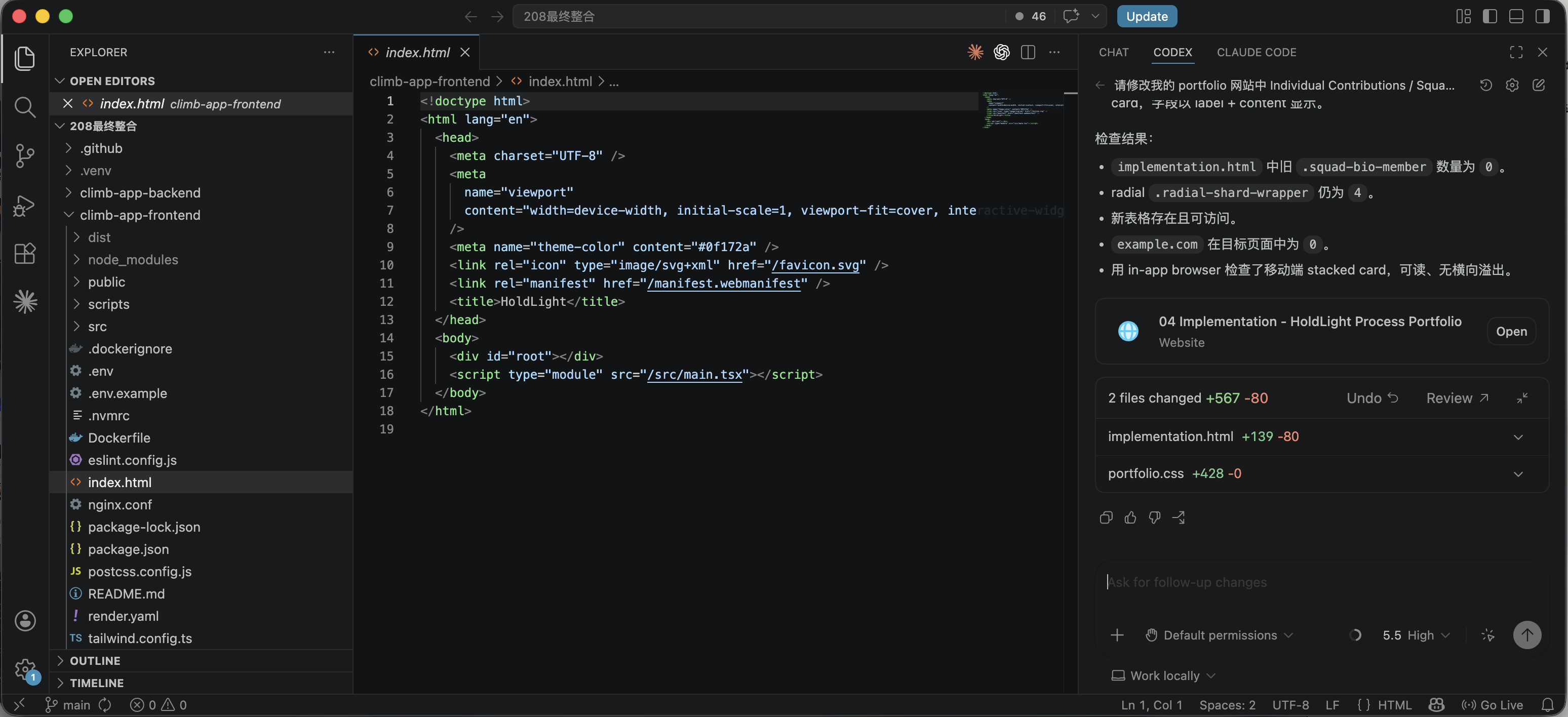Image resolution: width=1568 pixels, height=717 pixels.
Task: Send the follow-up message with arrow button
Action: pos(1526,635)
